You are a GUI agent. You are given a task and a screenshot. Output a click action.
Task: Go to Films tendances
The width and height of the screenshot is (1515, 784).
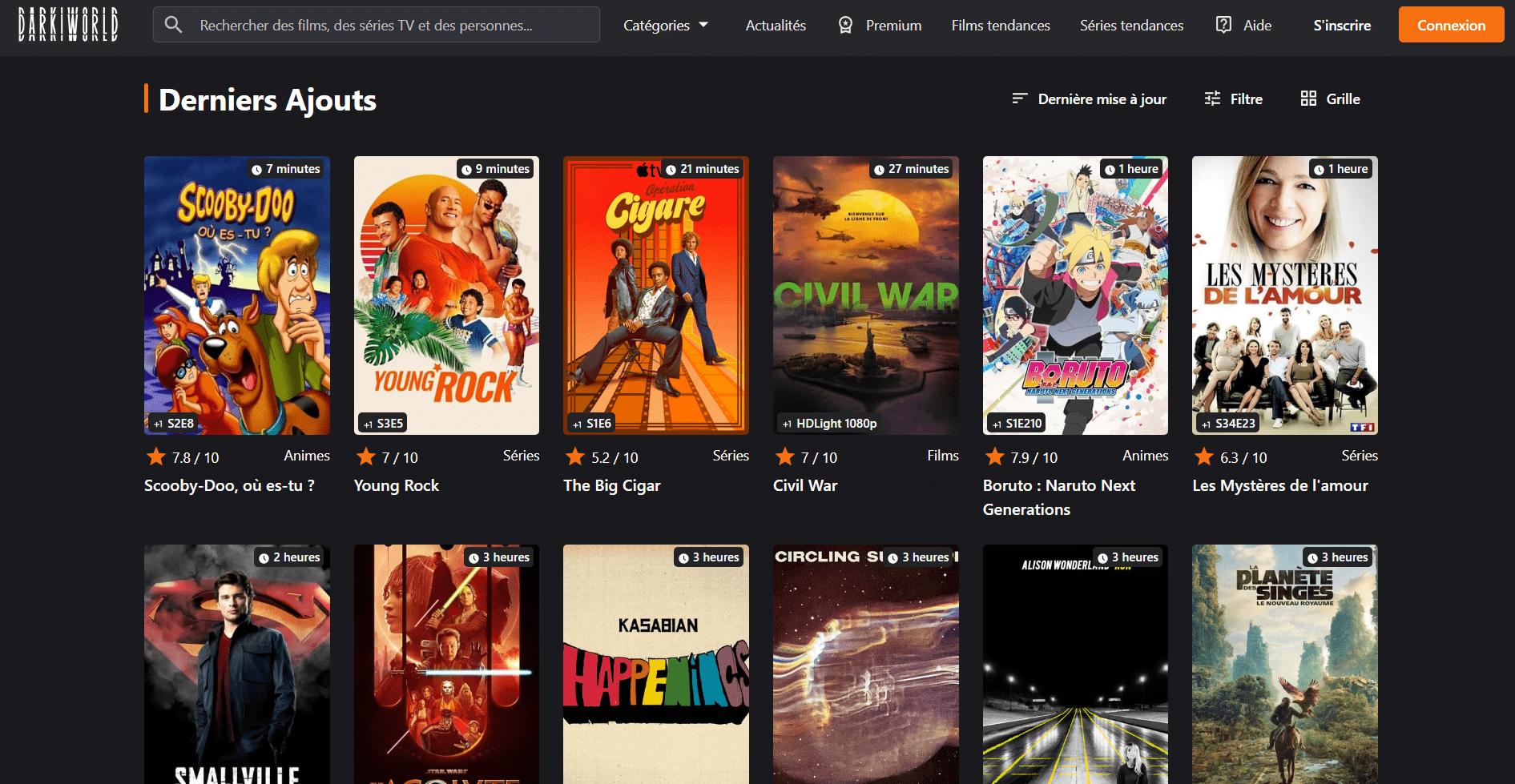(x=1000, y=26)
